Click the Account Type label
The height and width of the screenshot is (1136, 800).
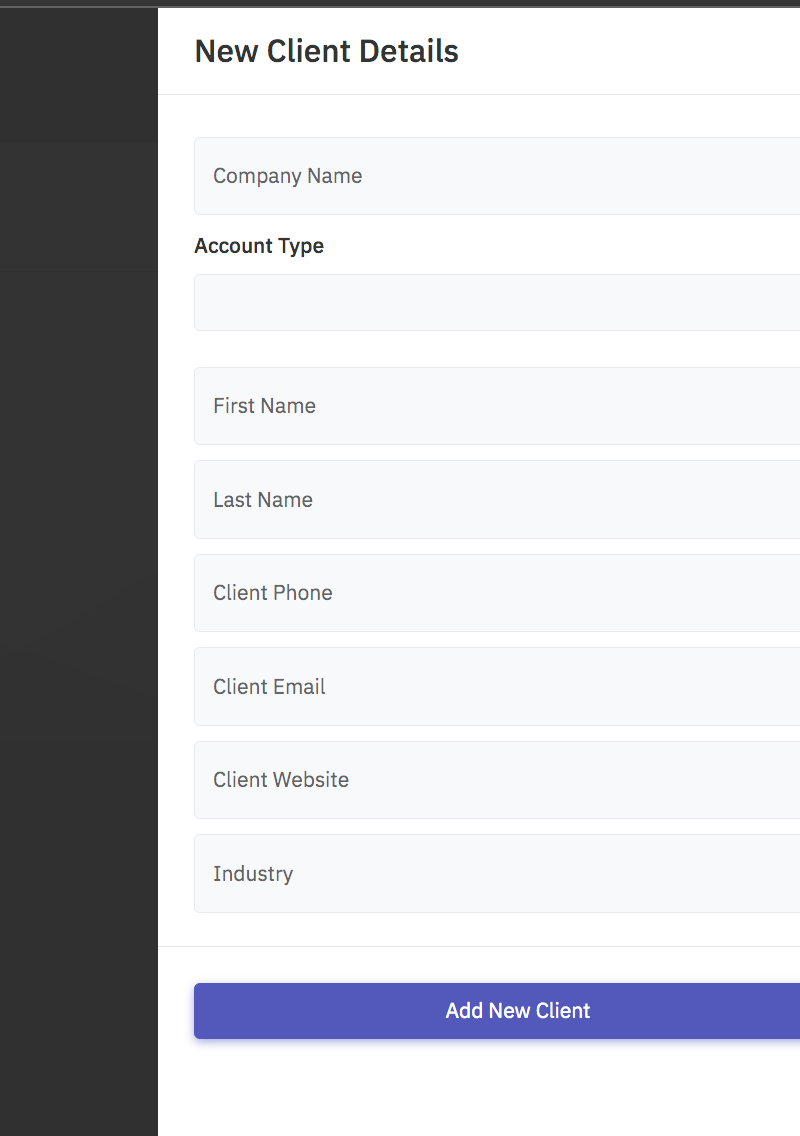click(259, 246)
